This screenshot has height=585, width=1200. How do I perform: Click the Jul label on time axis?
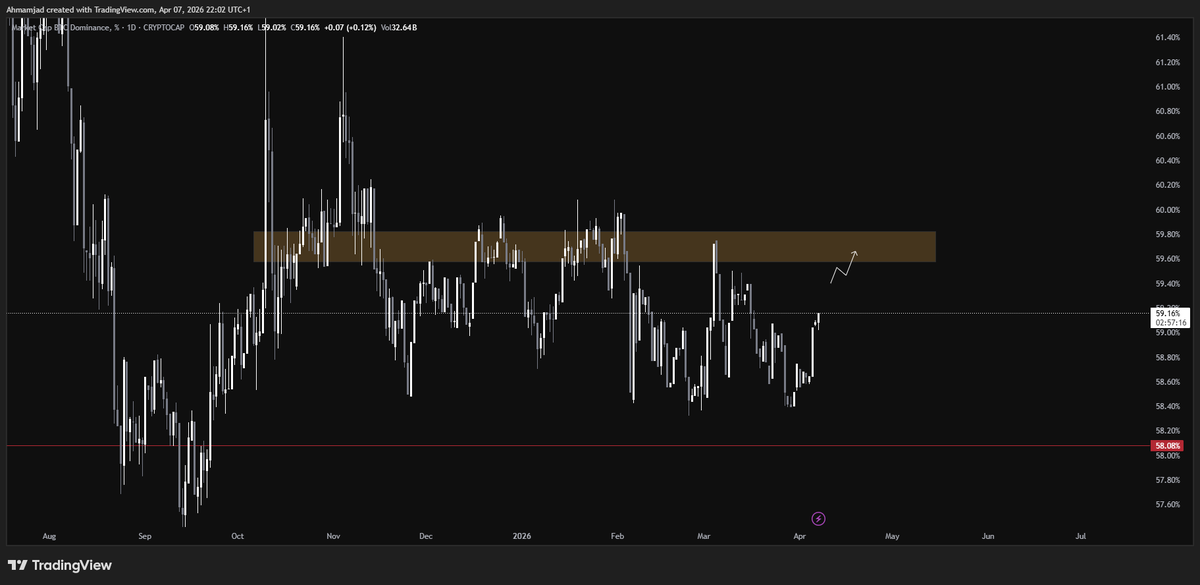coord(1081,536)
